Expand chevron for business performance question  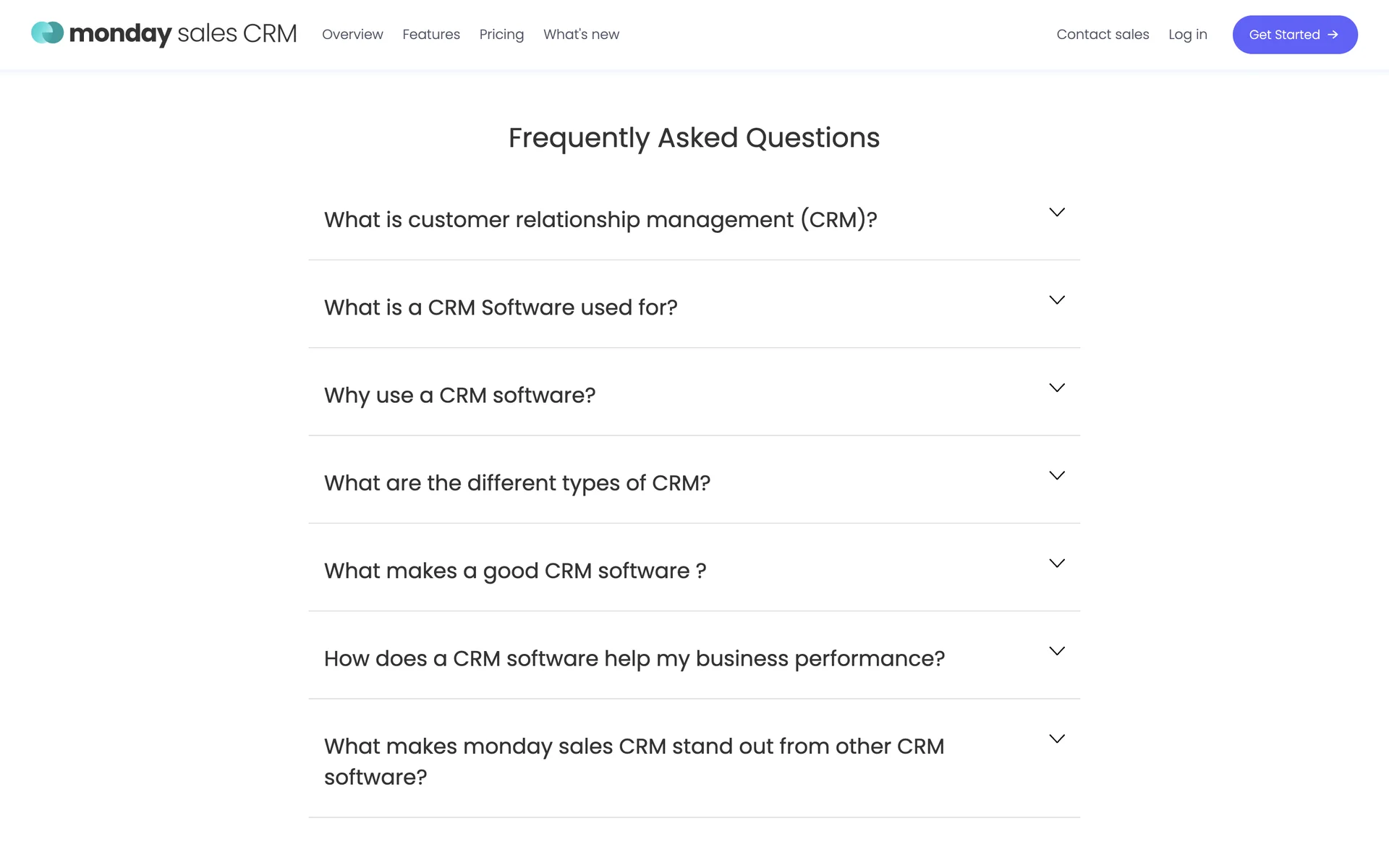click(x=1056, y=651)
